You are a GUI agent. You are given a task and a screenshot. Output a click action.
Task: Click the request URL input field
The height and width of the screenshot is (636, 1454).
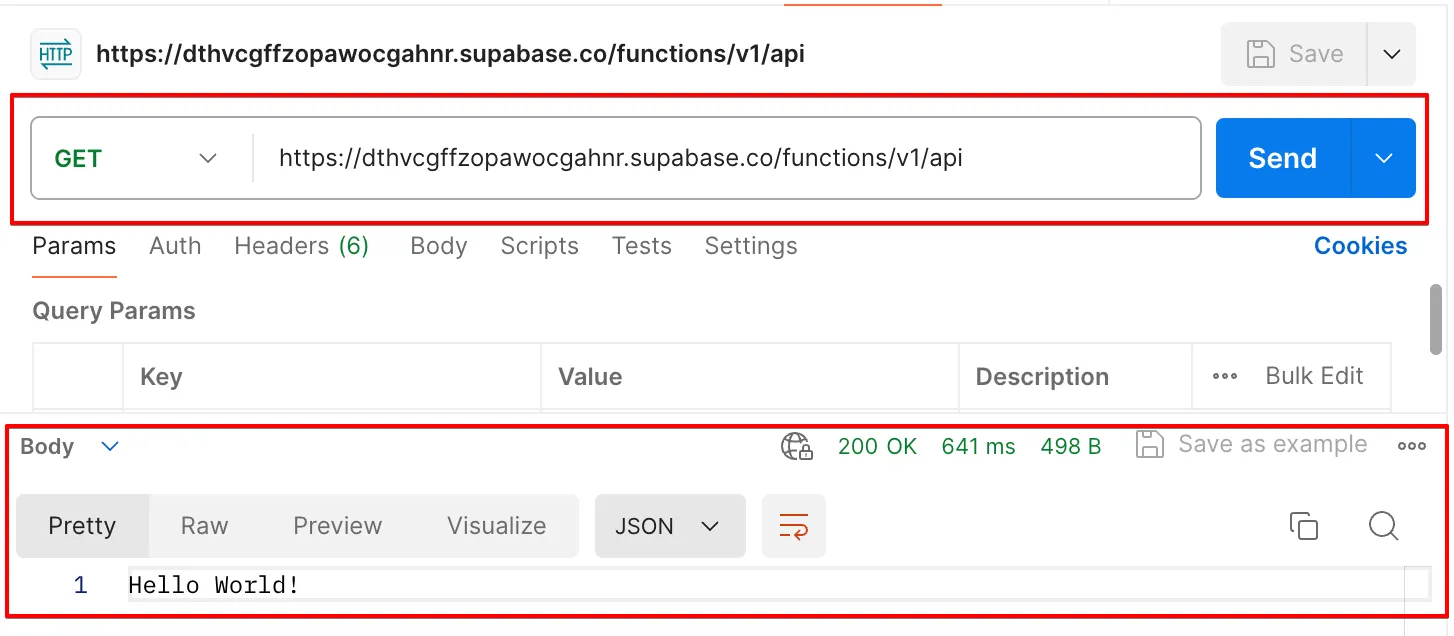click(725, 158)
